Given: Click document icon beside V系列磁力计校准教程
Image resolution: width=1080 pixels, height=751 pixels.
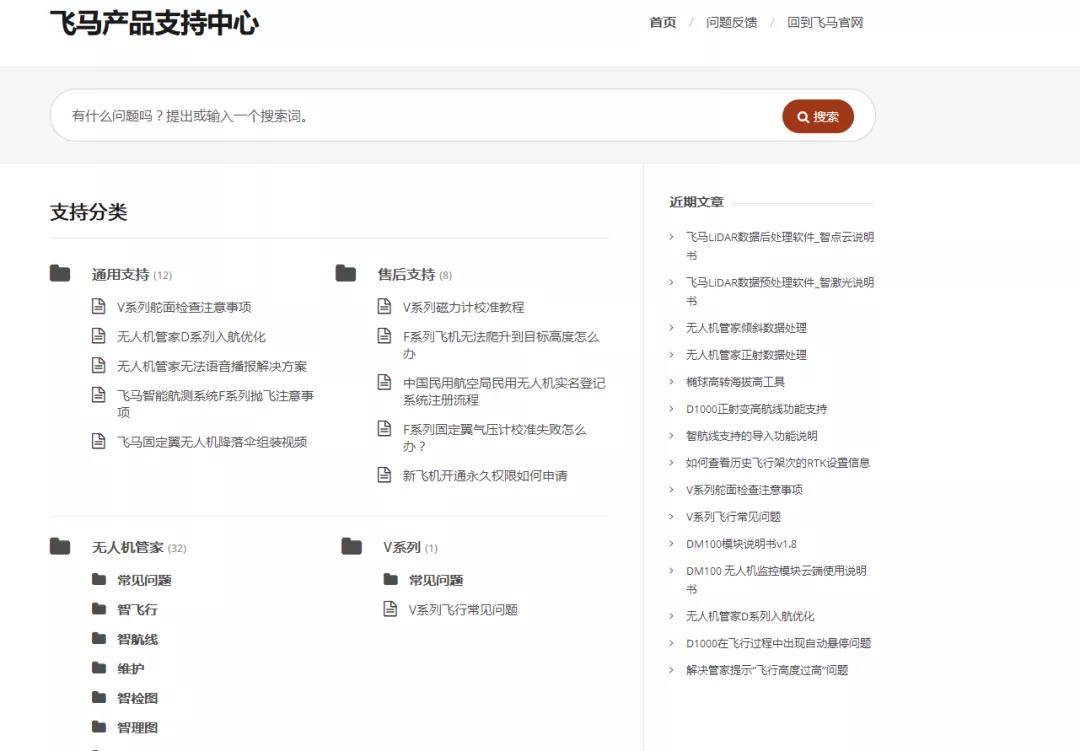Looking at the screenshot, I should [384, 306].
